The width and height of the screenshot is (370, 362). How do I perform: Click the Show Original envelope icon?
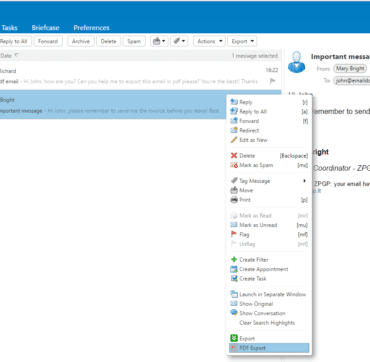(x=234, y=304)
